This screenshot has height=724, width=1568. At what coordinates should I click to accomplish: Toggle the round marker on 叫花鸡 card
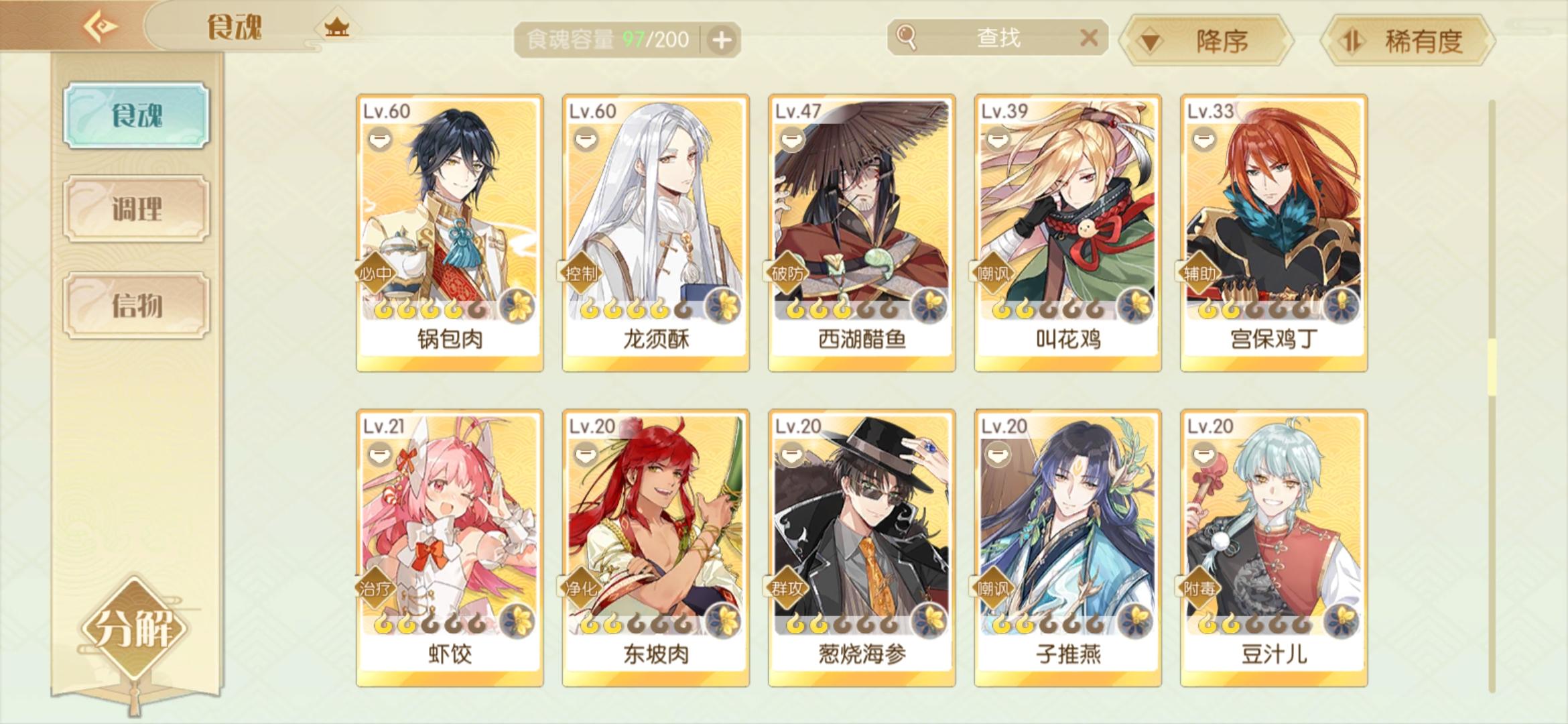tap(998, 139)
